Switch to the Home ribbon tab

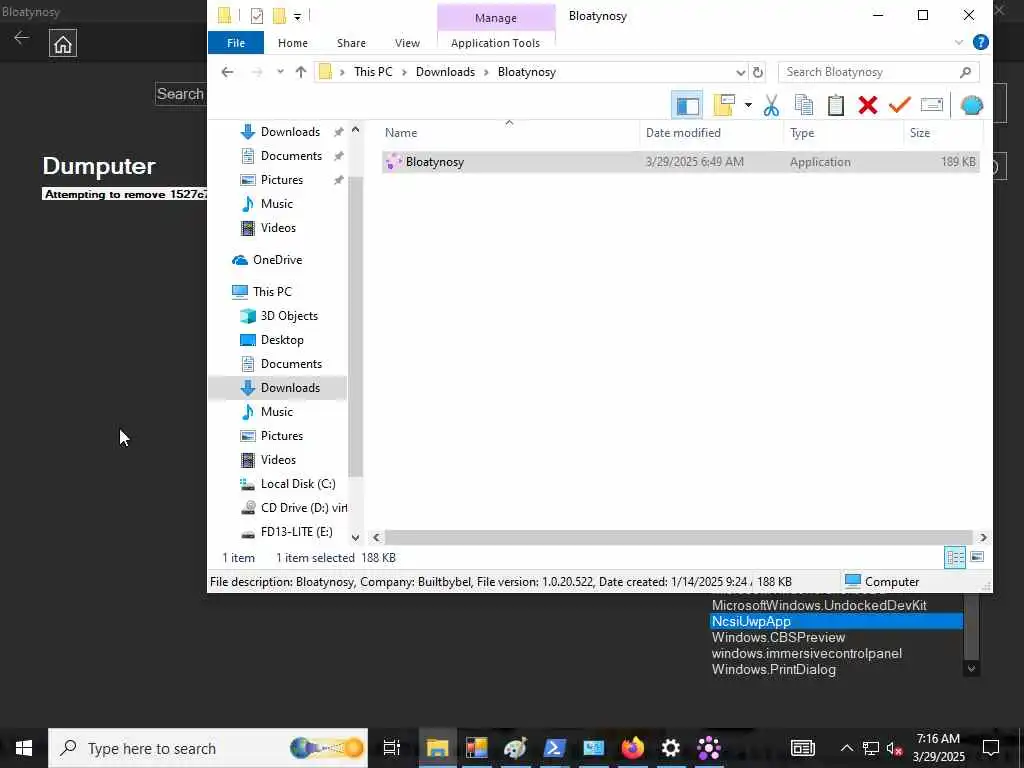[293, 43]
